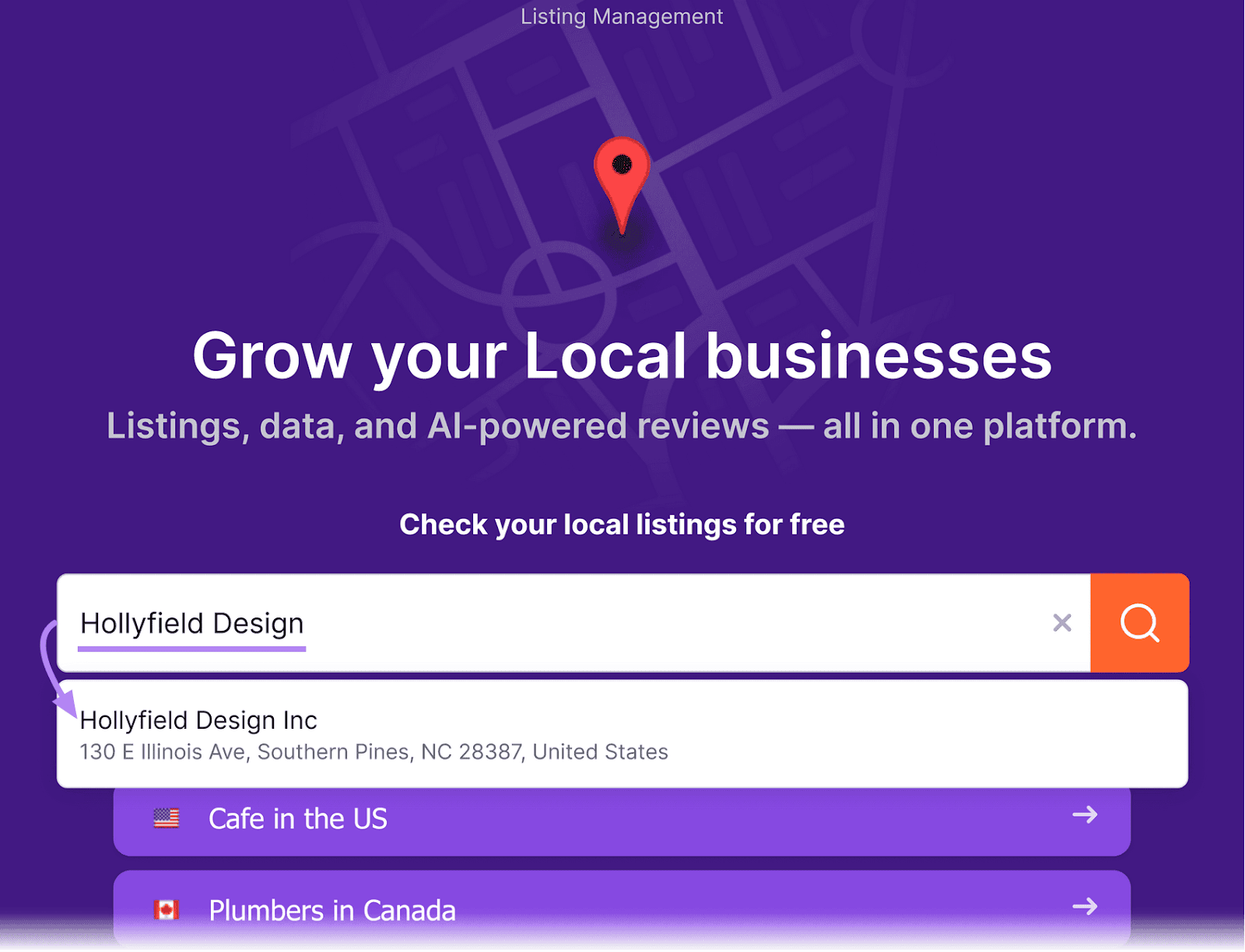Click inside the business search input field
Viewport: 1245px width, 952px height.
tap(545, 623)
